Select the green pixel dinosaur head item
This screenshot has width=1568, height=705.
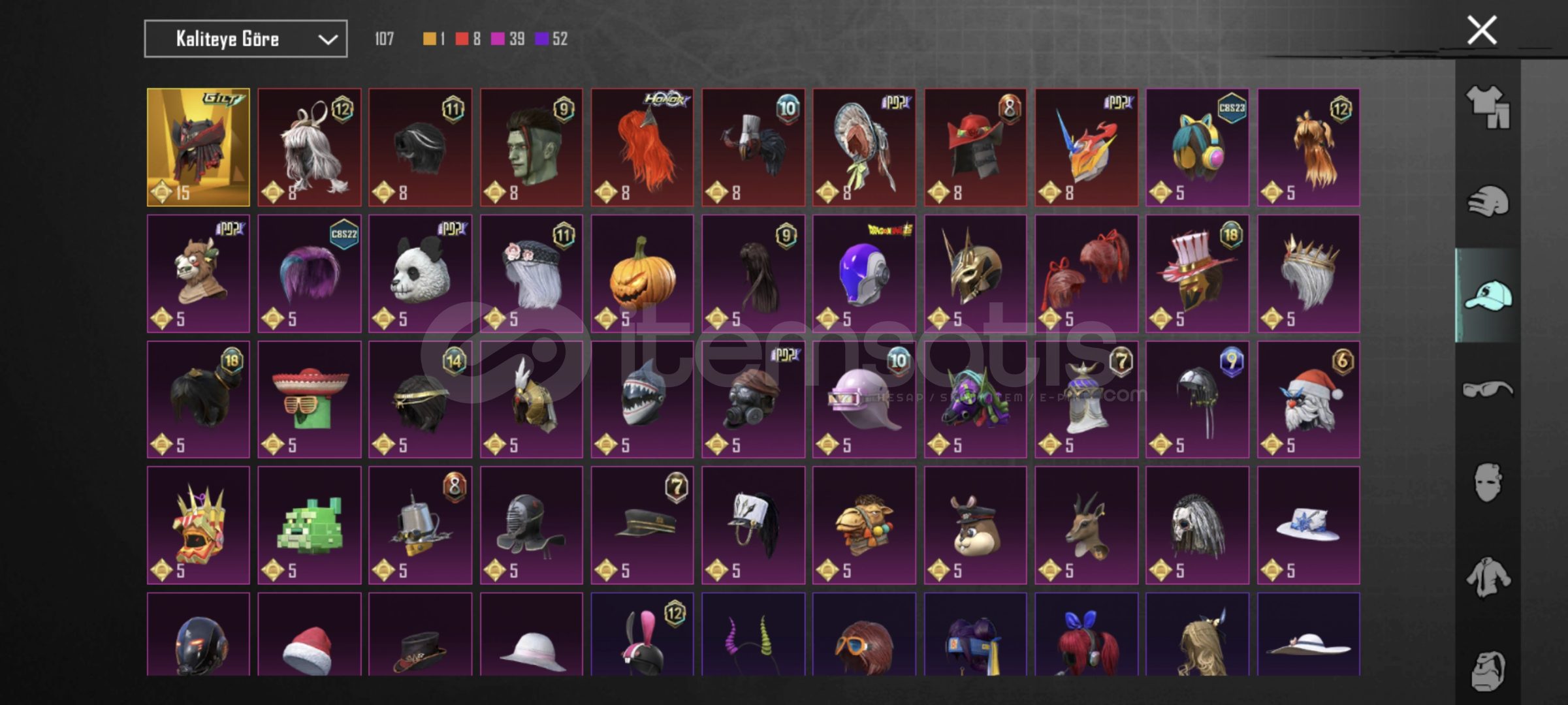tap(309, 525)
